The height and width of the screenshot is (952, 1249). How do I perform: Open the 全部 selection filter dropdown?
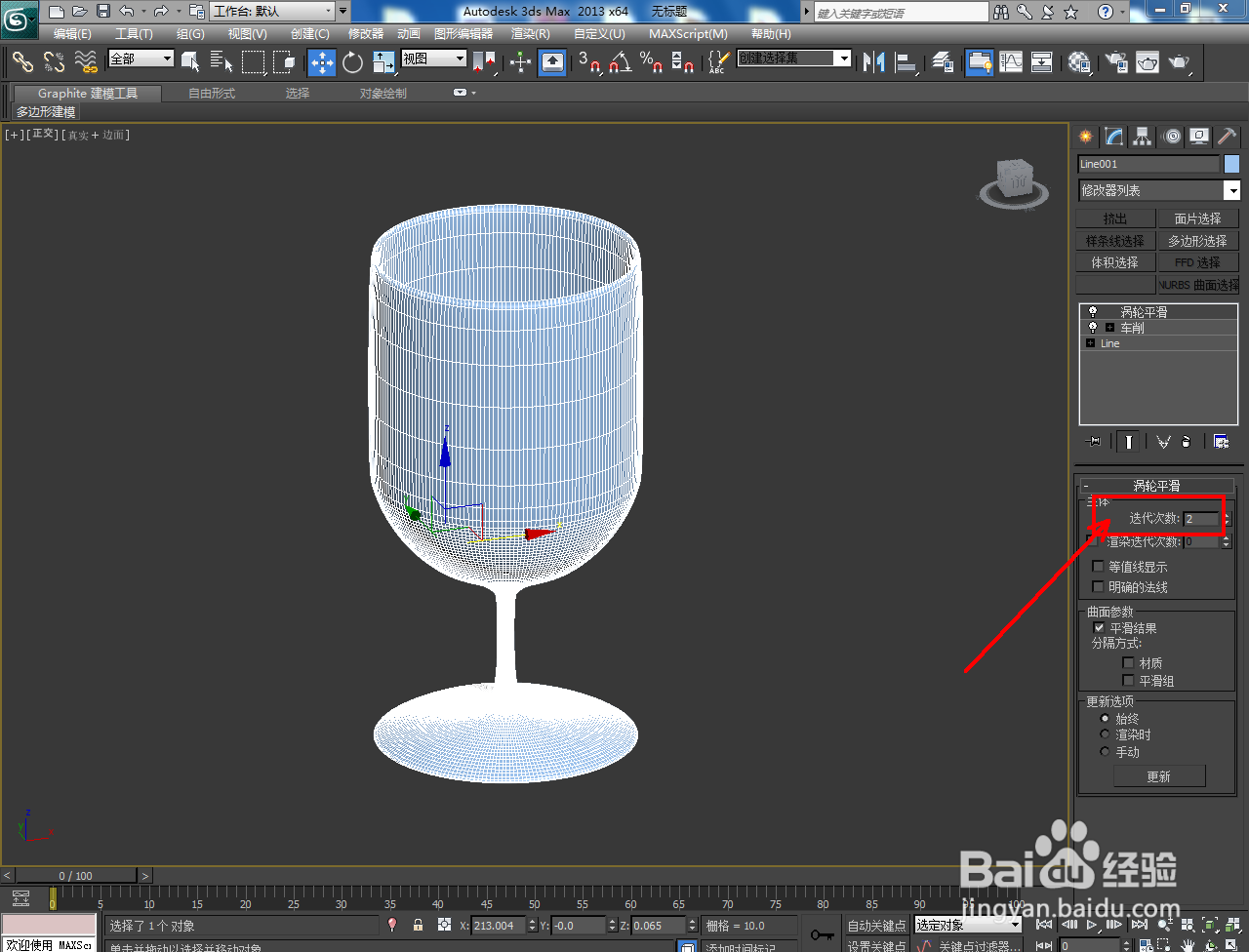(x=141, y=59)
